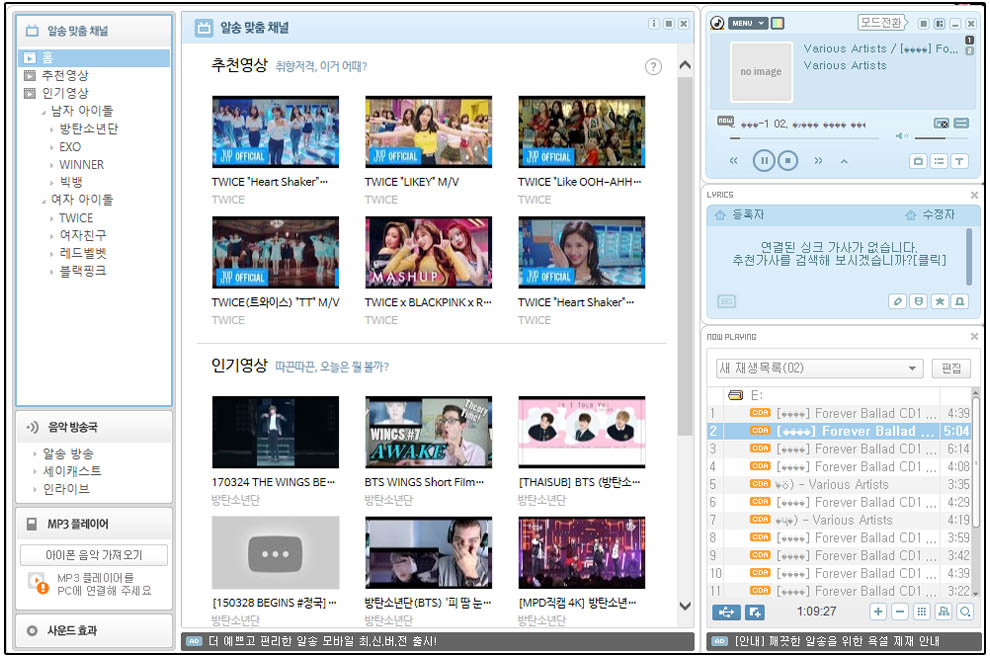Click the scroll down arrow in channel view

click(684, 606)
